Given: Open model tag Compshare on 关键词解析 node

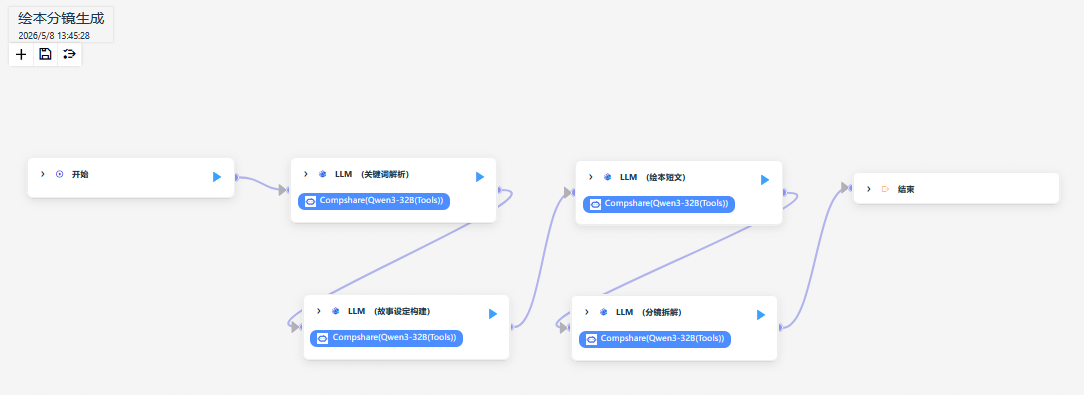Looking at the screenshot, I should click(x=374, y=201).
